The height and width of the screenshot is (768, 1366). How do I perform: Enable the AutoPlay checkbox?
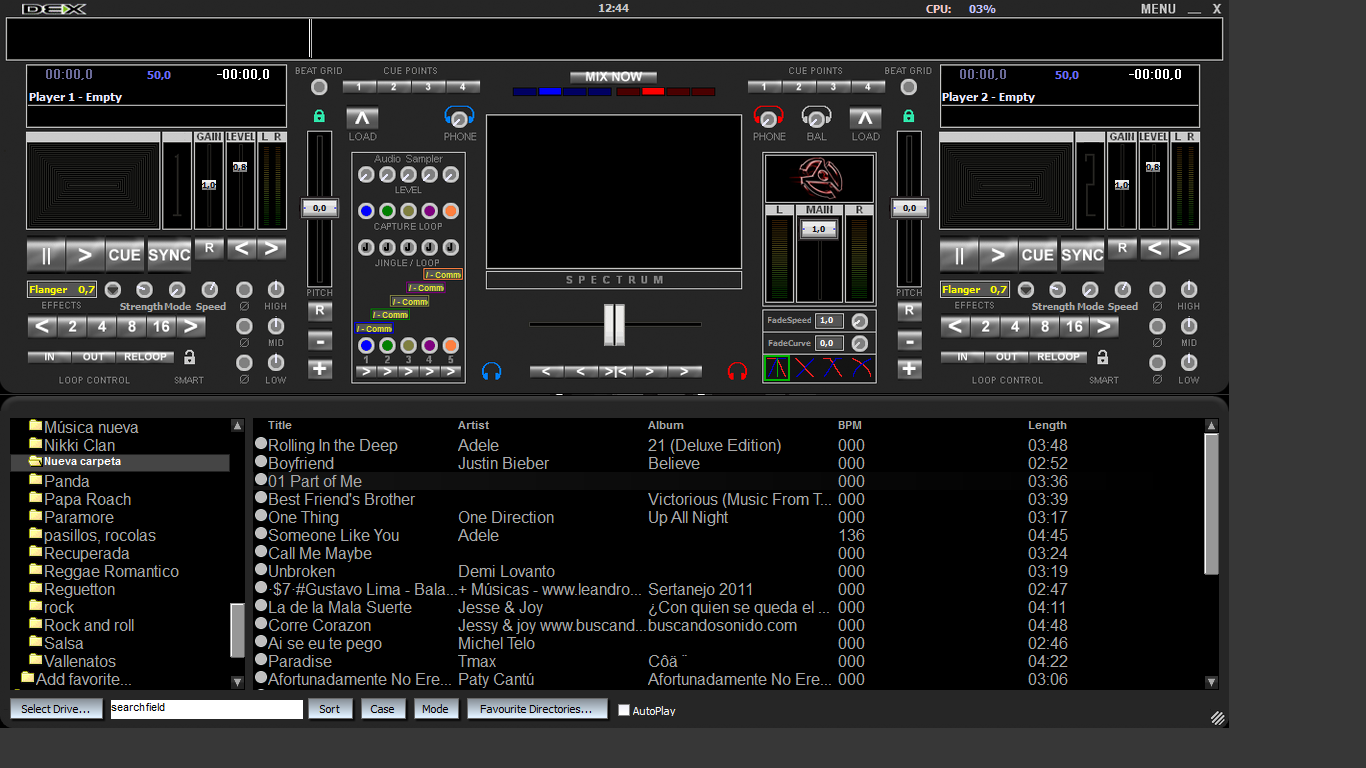coord(623,710)
